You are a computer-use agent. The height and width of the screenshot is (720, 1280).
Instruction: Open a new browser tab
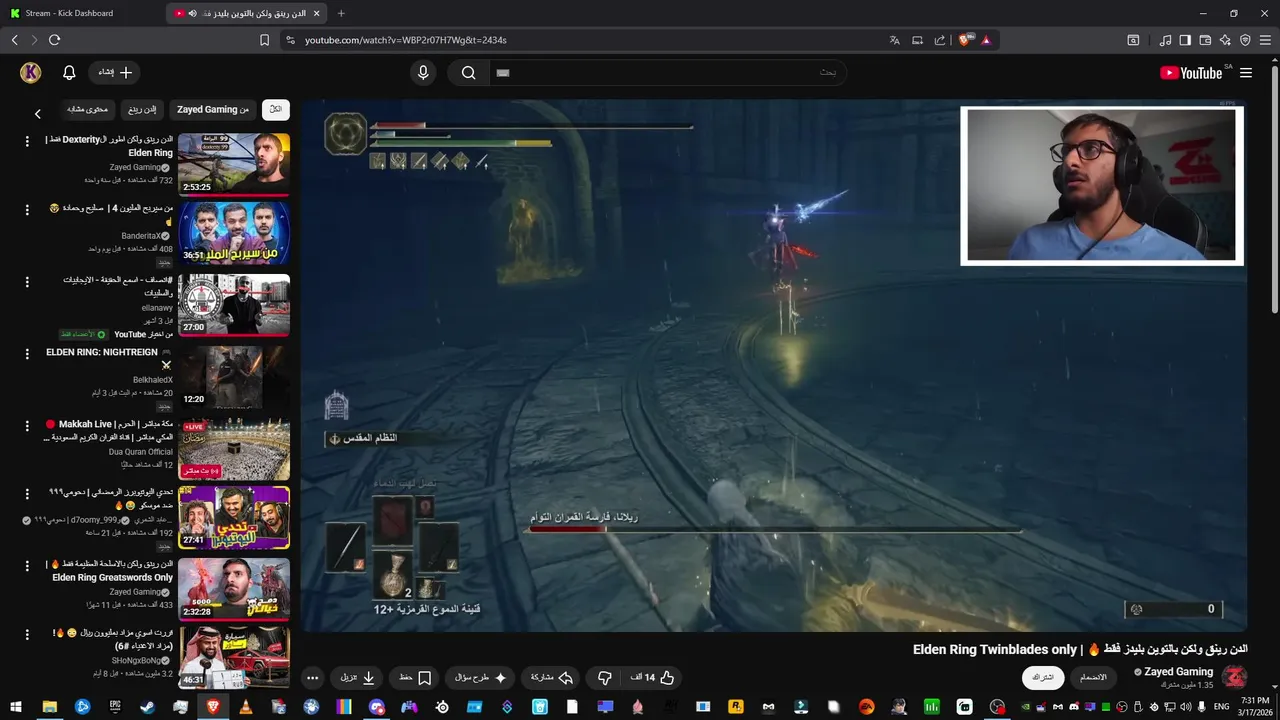341,13
